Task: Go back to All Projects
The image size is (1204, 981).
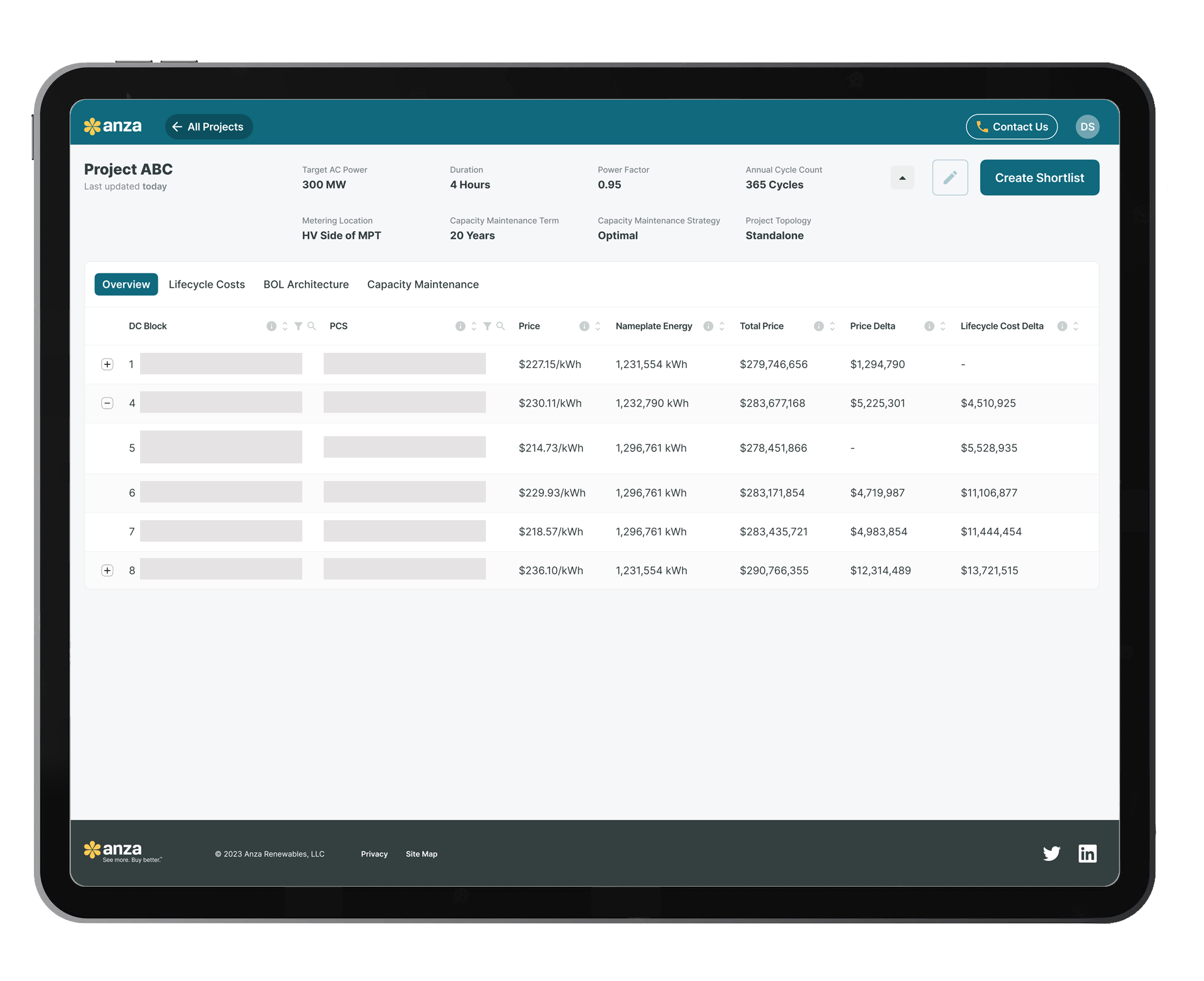Action: [209, 127]
